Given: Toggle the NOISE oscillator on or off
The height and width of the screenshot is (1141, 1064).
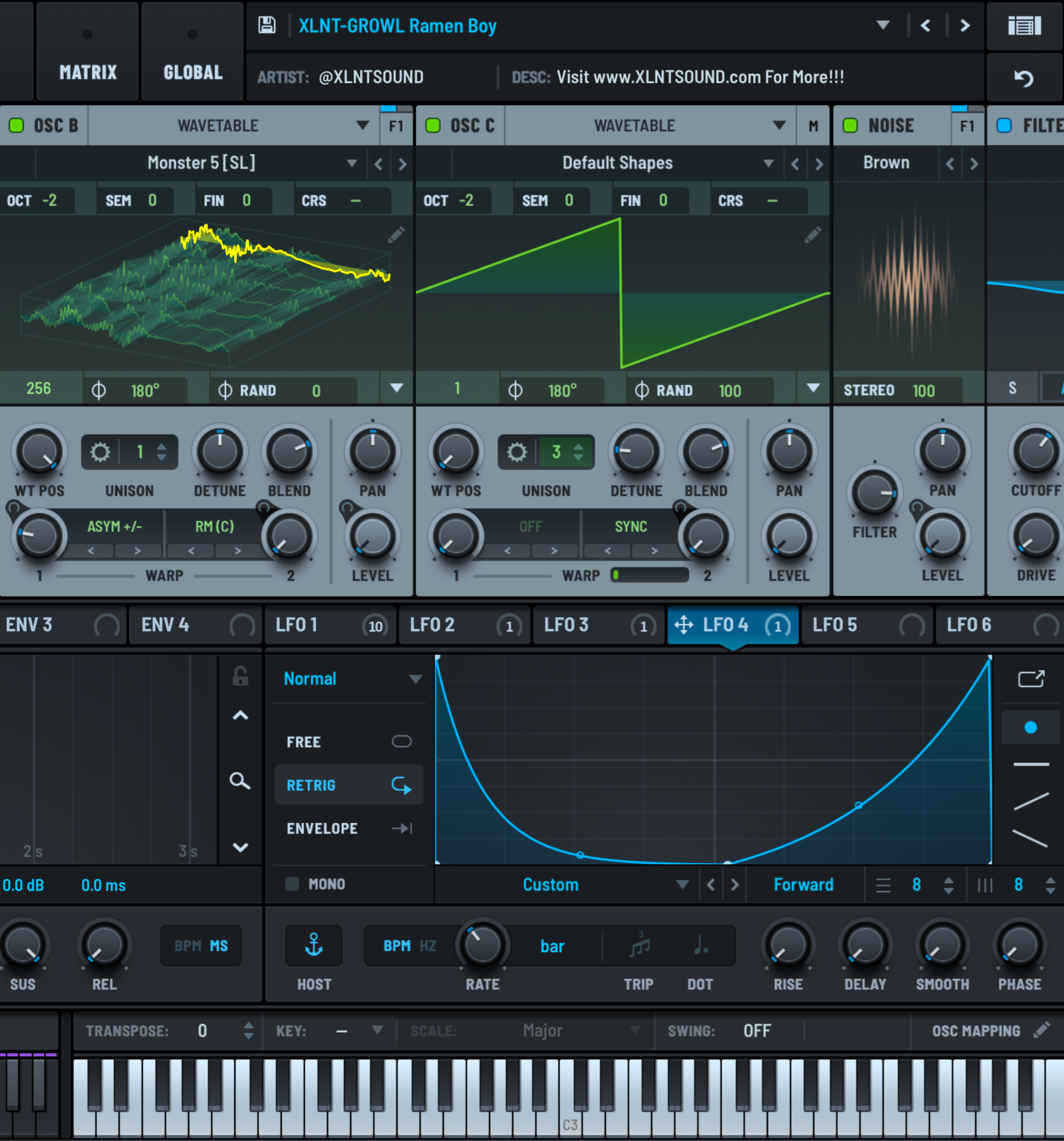Looking at the screenshot, I should click(851, 125).
